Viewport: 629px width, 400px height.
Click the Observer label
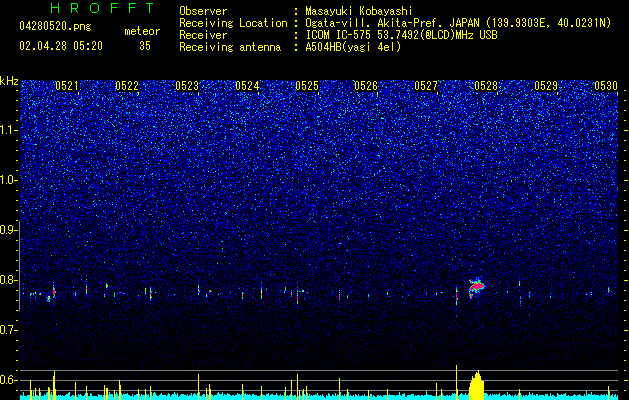tap(203, 11)
